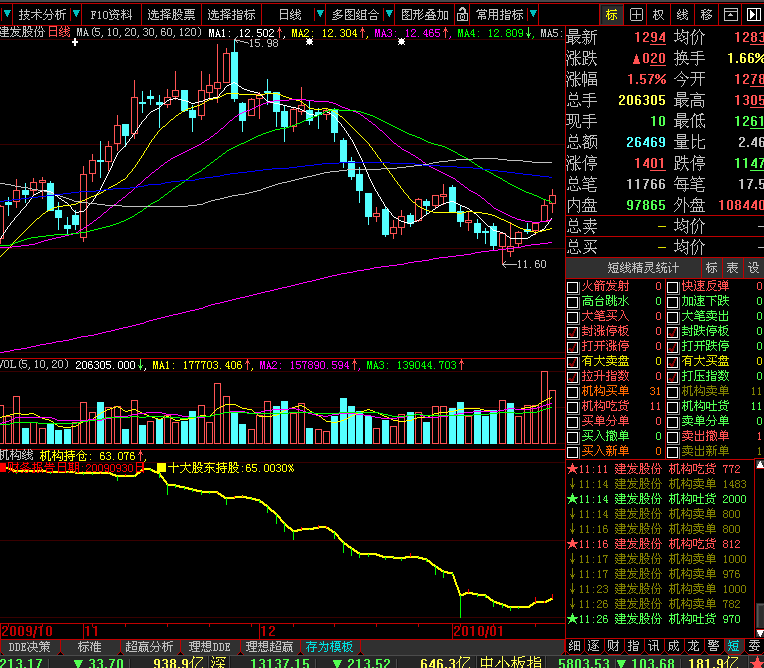Uncheck the 有大卖盘 checkbox
The height and width of the screenshot is (668, 764).
pos(573,363)
